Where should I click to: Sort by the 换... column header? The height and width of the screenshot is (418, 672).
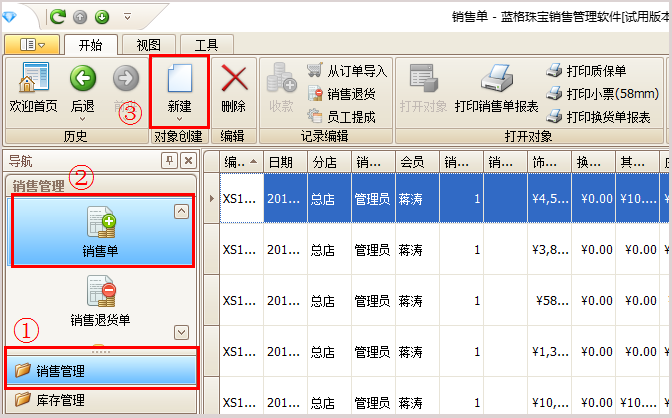pyautogui.click(x=593, y=162)
